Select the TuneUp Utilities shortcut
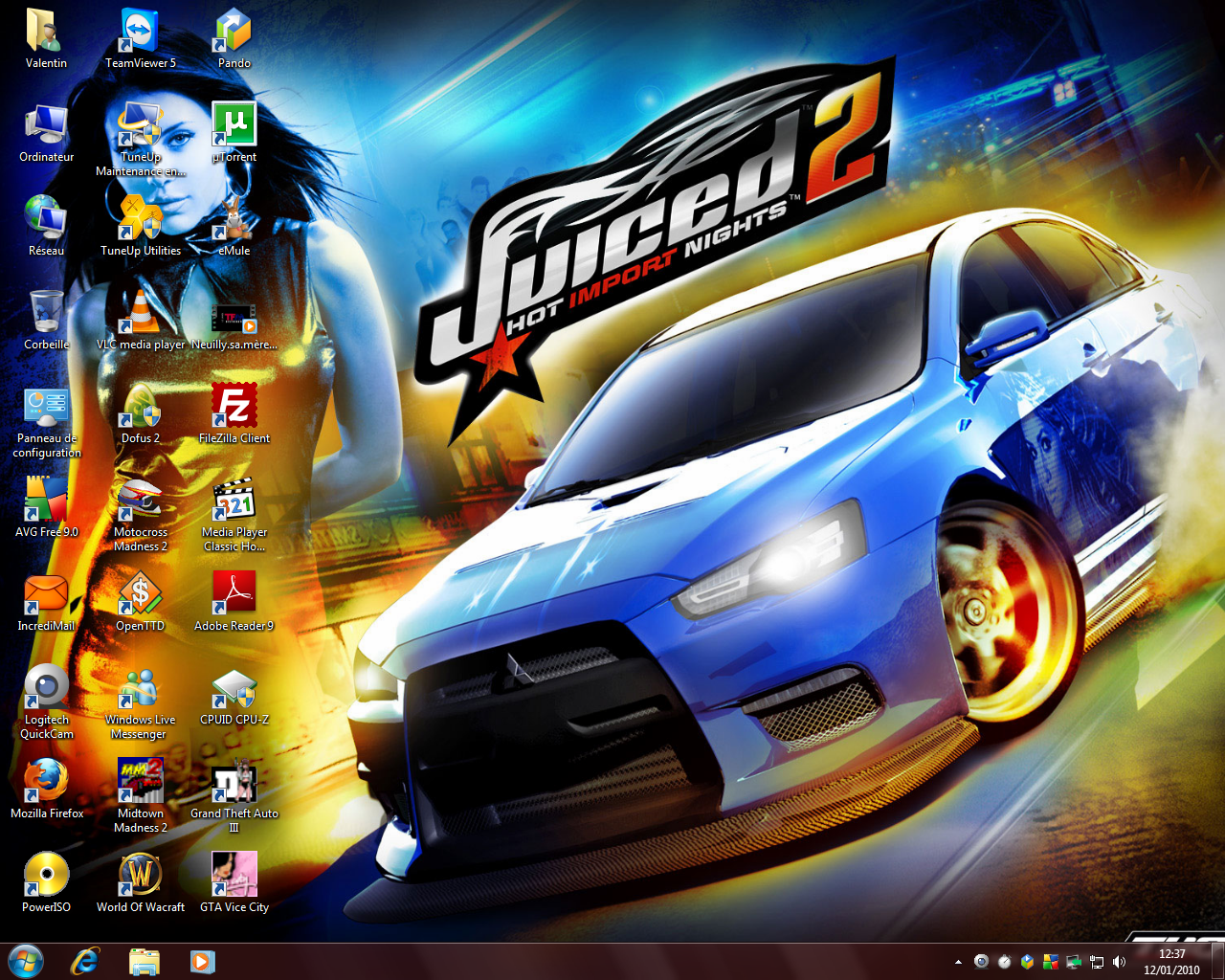1225x980 pixels. click(141, 226)
